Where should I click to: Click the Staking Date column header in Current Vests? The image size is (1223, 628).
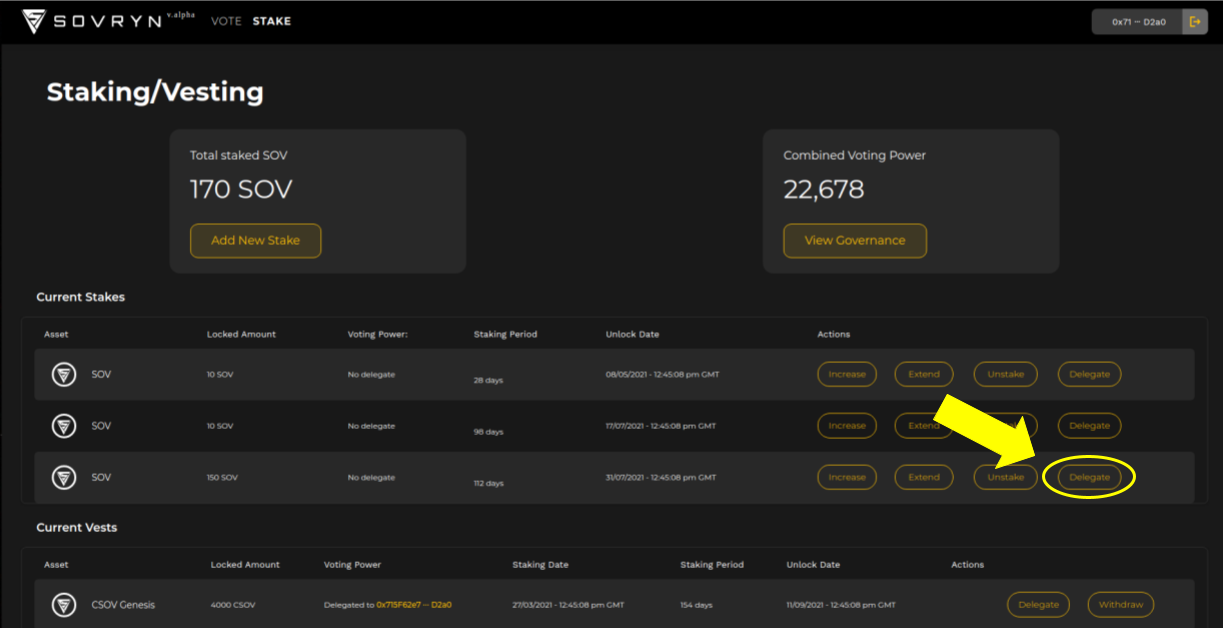[x=540, y=565]
